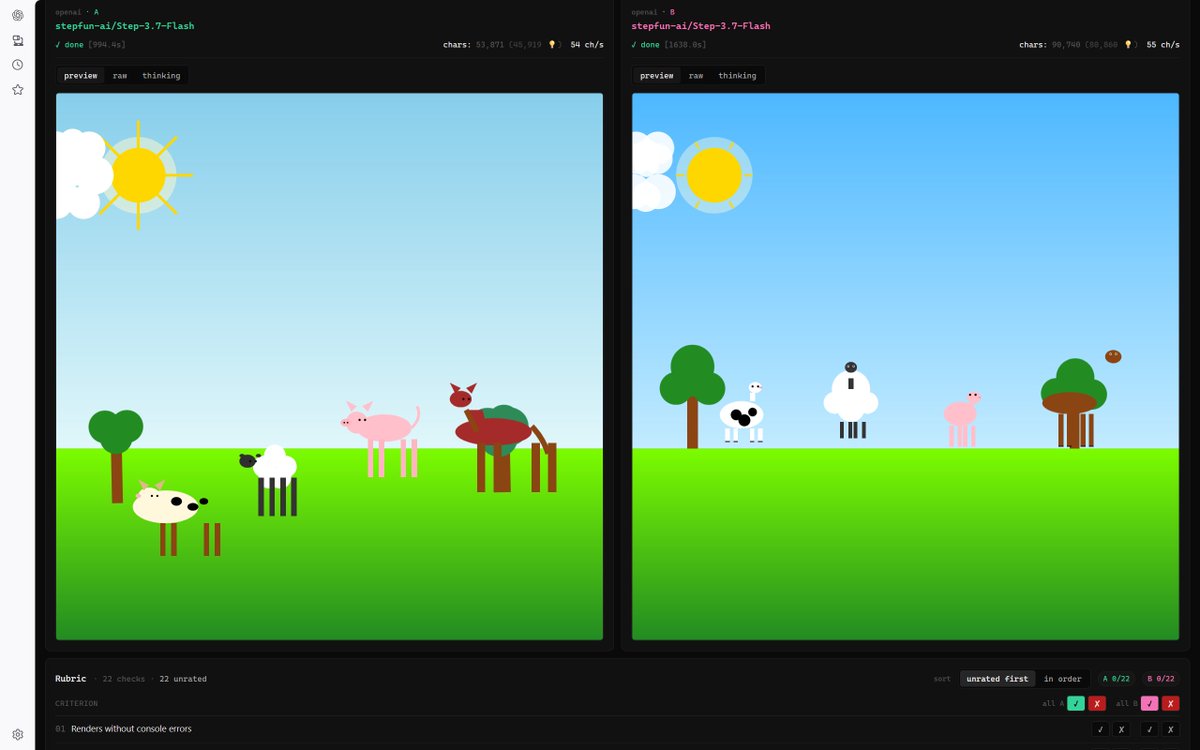The image size is (1200, 750).
Task: Open the OpenAI logo icon in sidebar
Action: pyautogui.click(x=17, y=15)
